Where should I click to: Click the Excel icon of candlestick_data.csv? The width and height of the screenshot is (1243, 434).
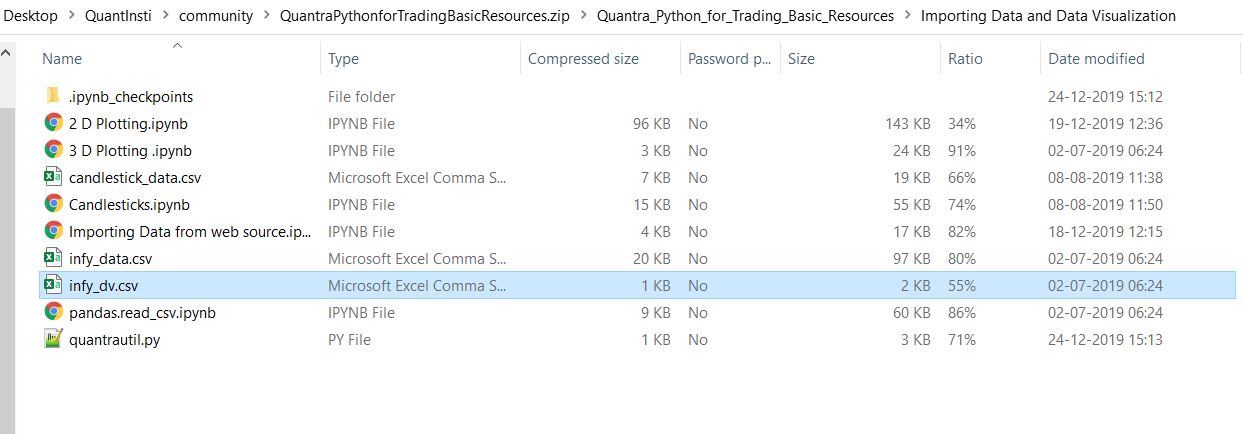(x=53, y=178)
